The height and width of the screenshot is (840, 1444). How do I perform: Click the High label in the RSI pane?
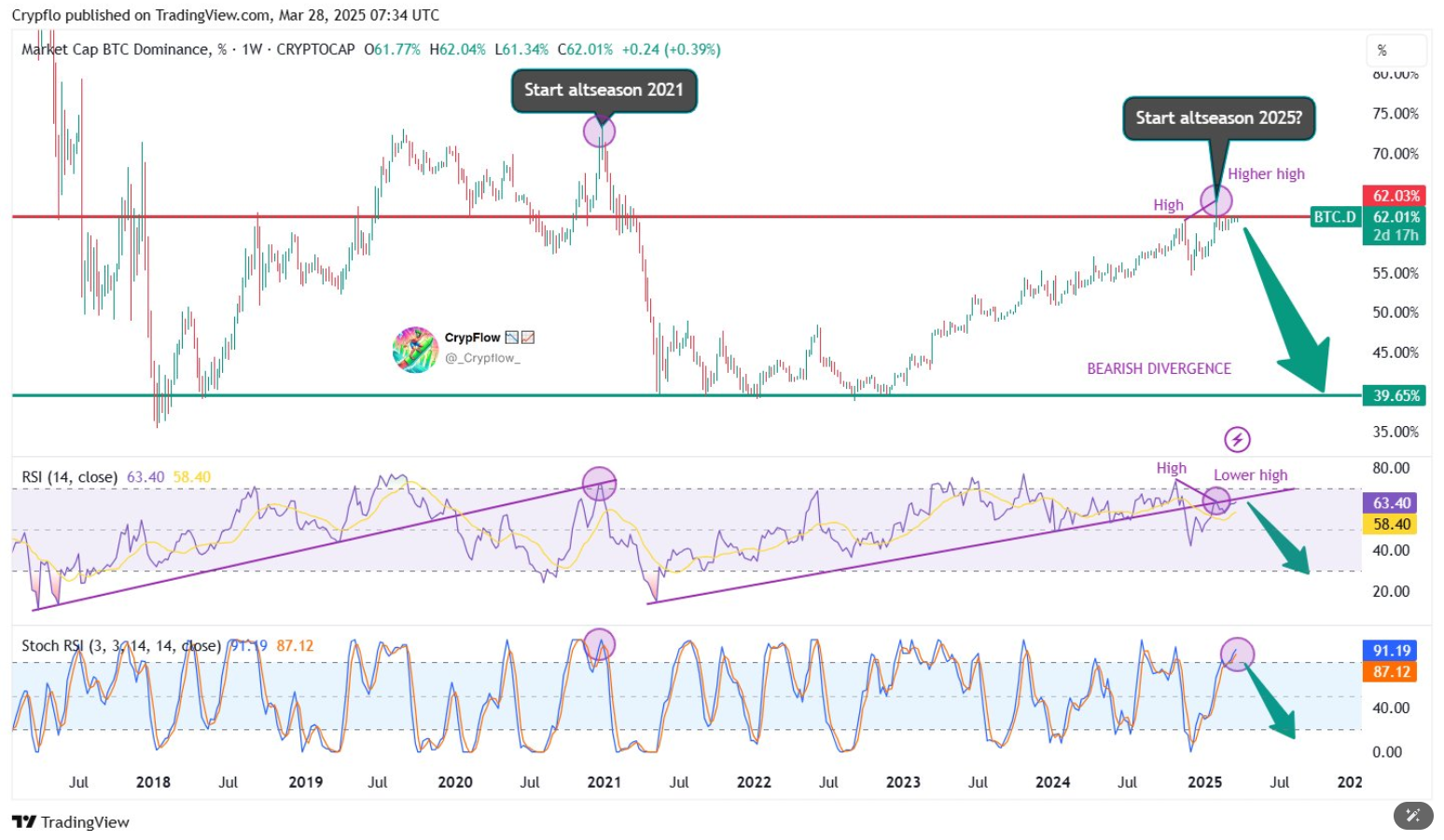pyautogui.click(x=1172, y=468)
